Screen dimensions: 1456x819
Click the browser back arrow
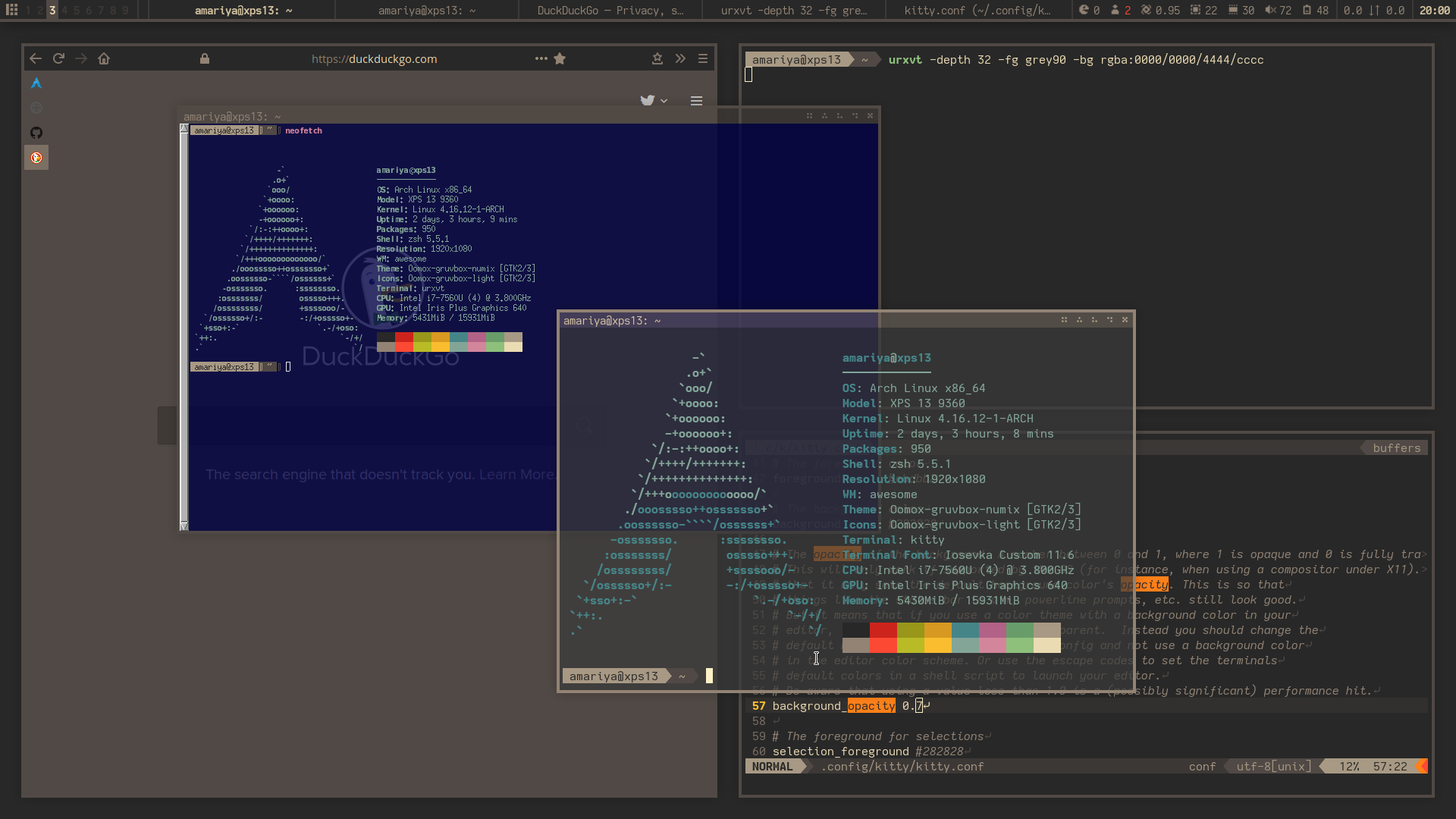point(36,58)
